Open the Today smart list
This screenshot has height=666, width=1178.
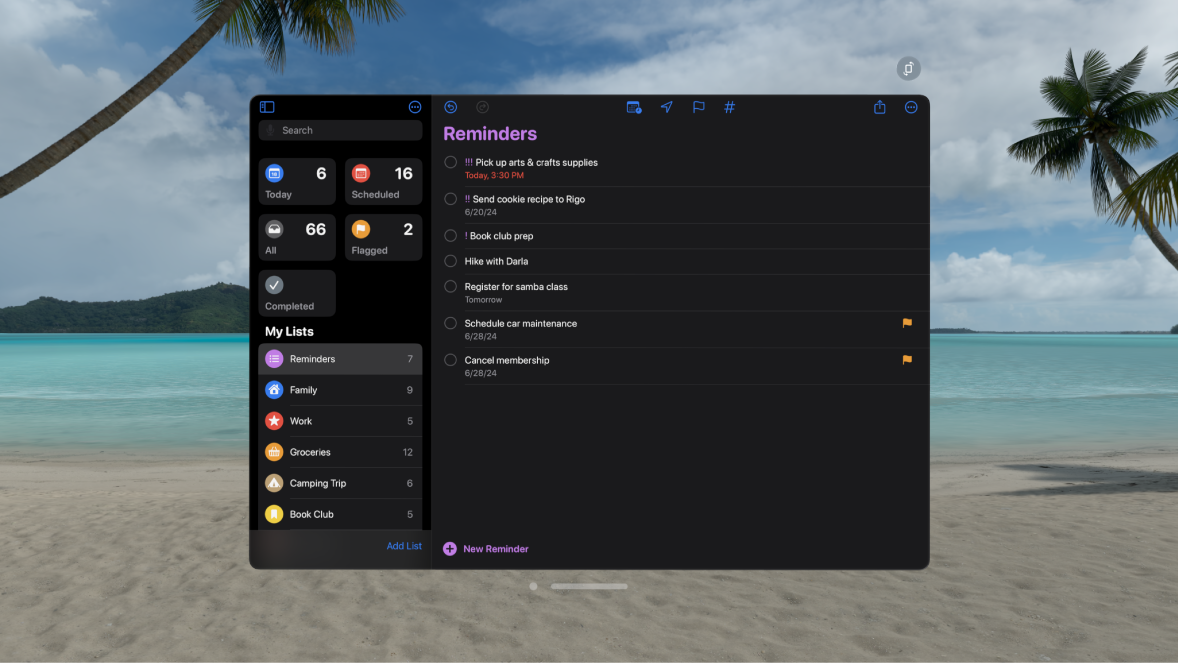coord(297,181)
